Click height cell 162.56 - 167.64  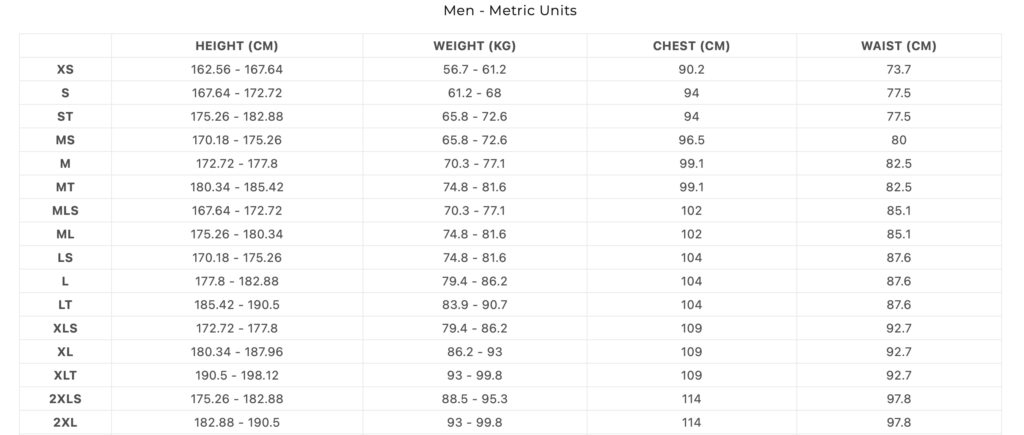tap(236, 69)
